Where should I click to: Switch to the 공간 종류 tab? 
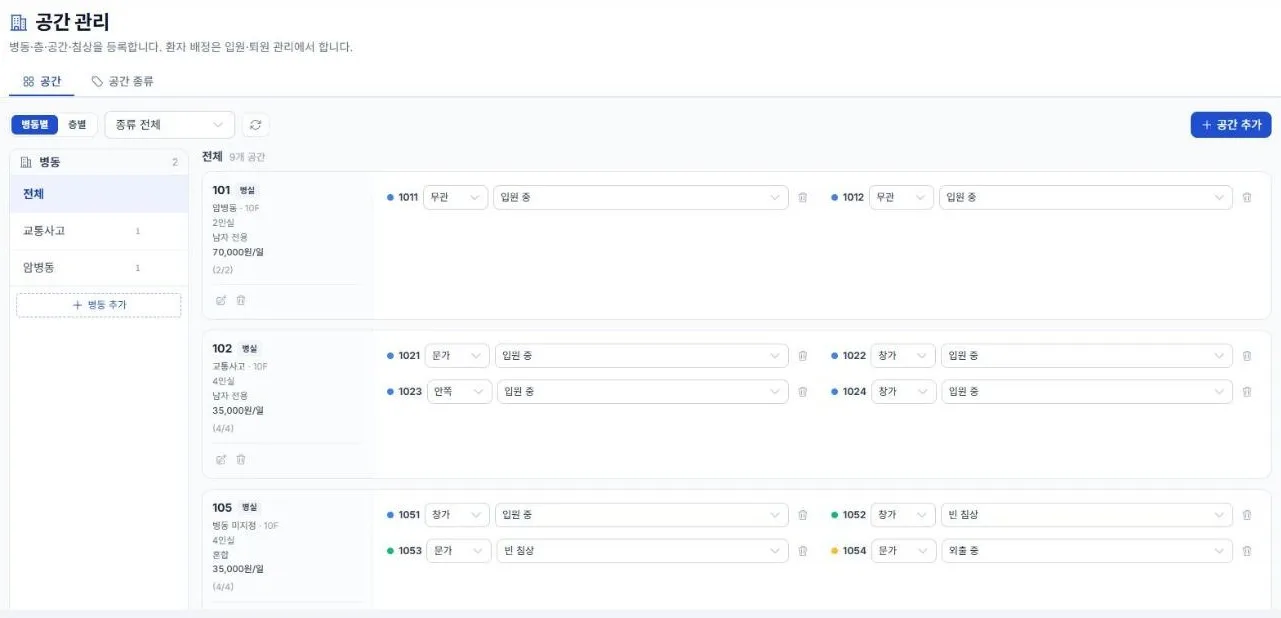[122, 81]
